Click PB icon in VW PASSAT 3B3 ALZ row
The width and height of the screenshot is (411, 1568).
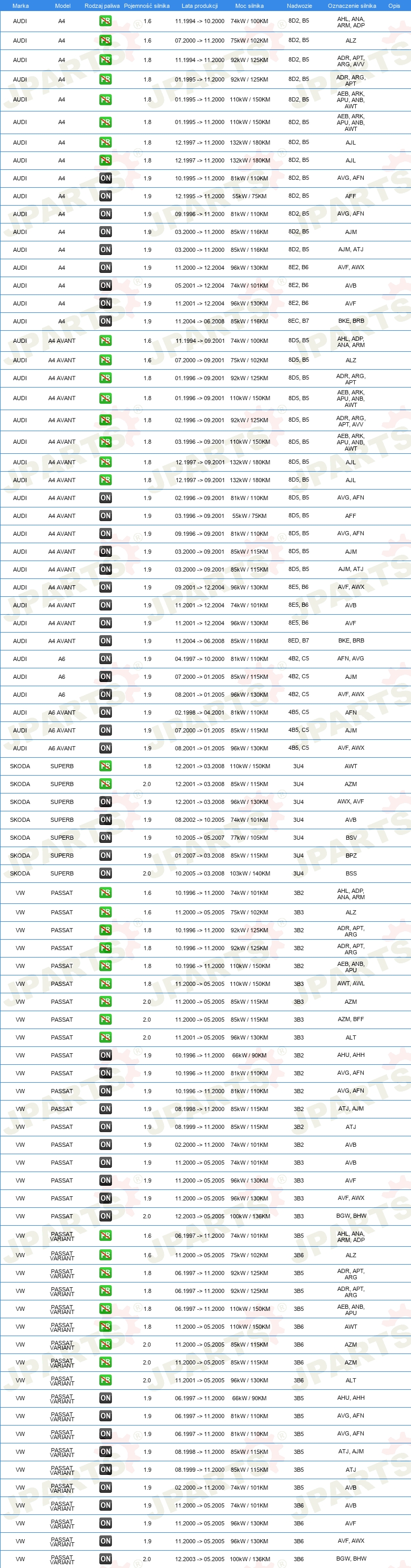coord(105,912)
